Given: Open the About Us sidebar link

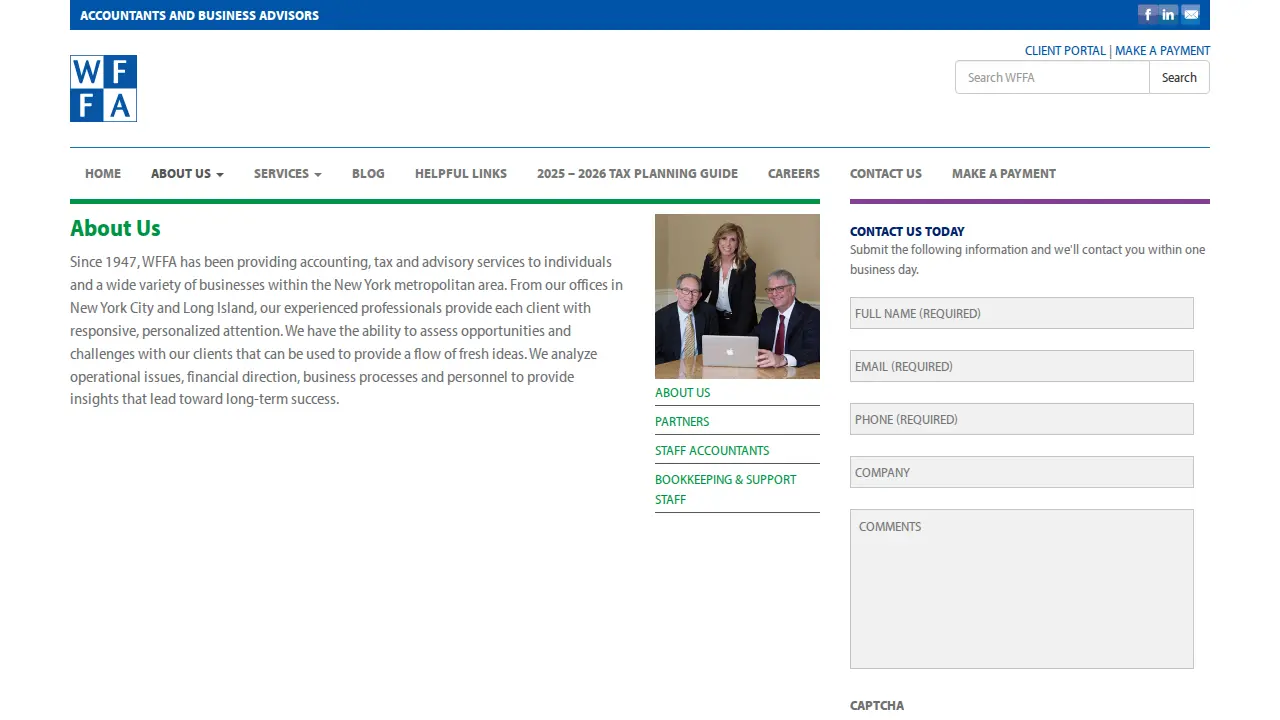Looking at the screenshot, I should (683, 393).
